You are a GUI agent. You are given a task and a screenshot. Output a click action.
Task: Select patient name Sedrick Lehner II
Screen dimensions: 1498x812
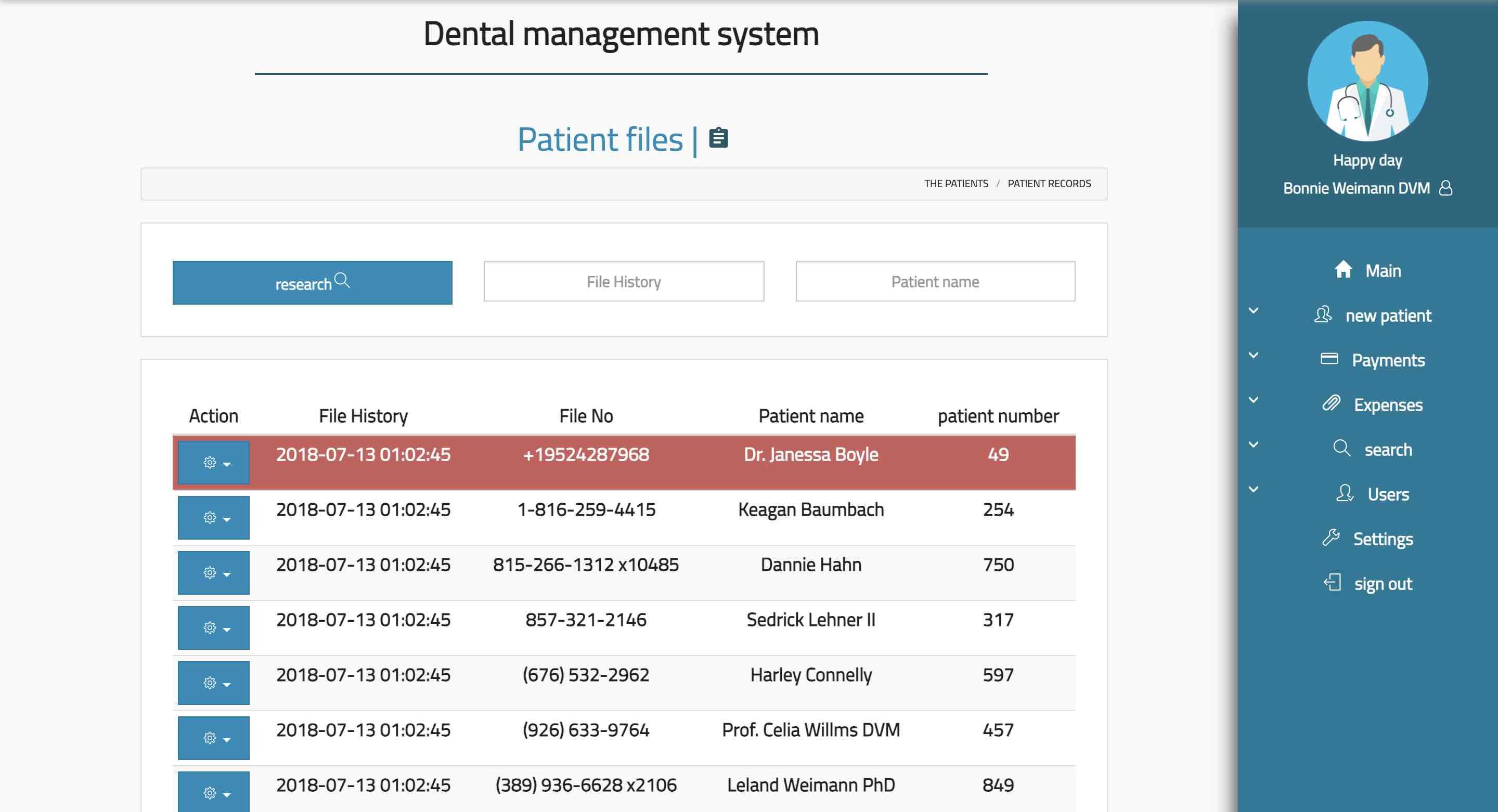pos(811,620)
